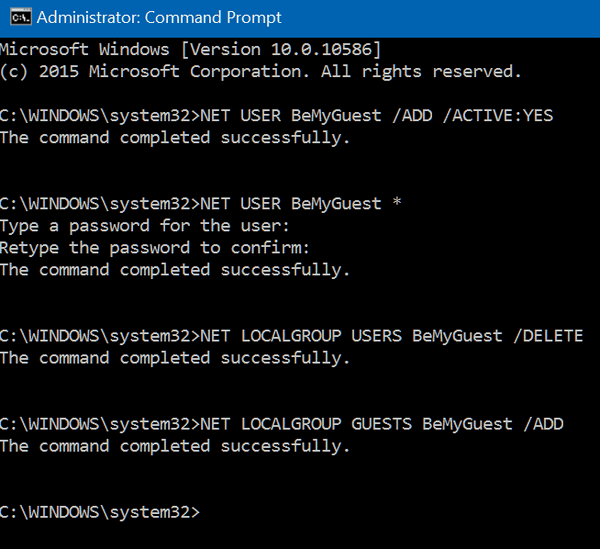
Task: Click the word GUESTS in last command
Action: point(382,424)
